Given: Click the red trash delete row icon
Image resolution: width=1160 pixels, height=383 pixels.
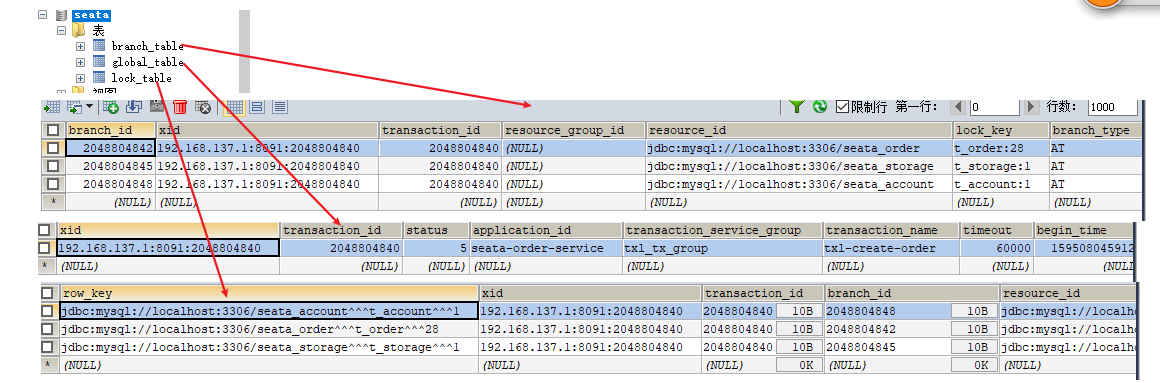Looking at the screenshot, I should pyautogui.click(x=180, y=106).
